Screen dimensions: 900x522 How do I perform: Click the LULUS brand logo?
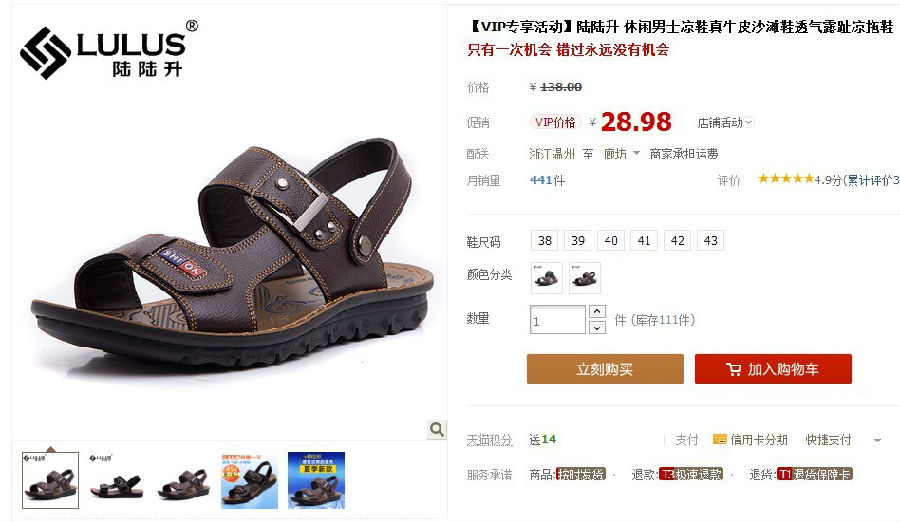[x=109, y=50]
